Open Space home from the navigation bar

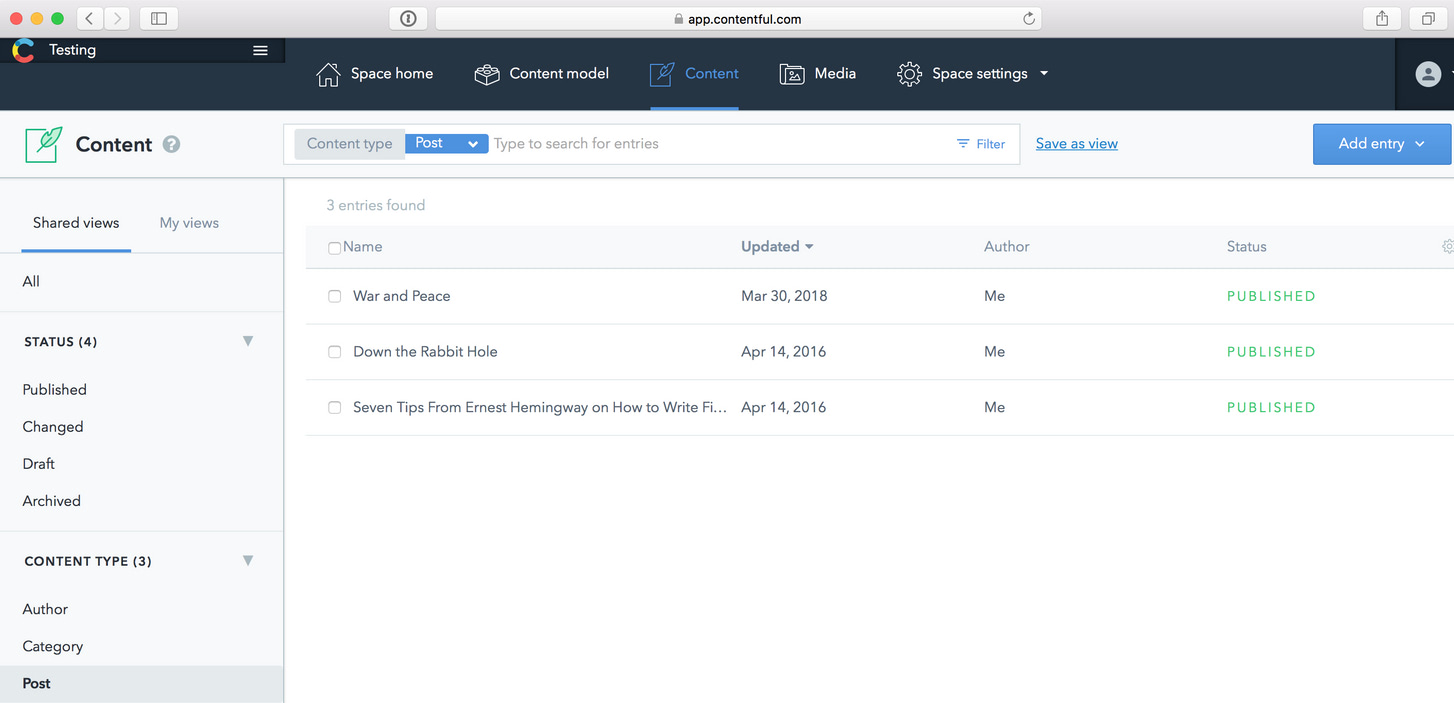(375, 73)
